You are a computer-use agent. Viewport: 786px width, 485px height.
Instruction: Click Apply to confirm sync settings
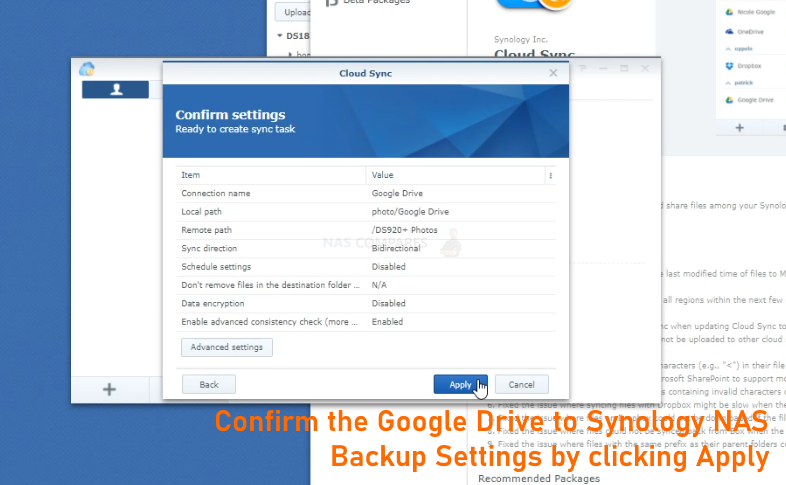pos(460,384)
